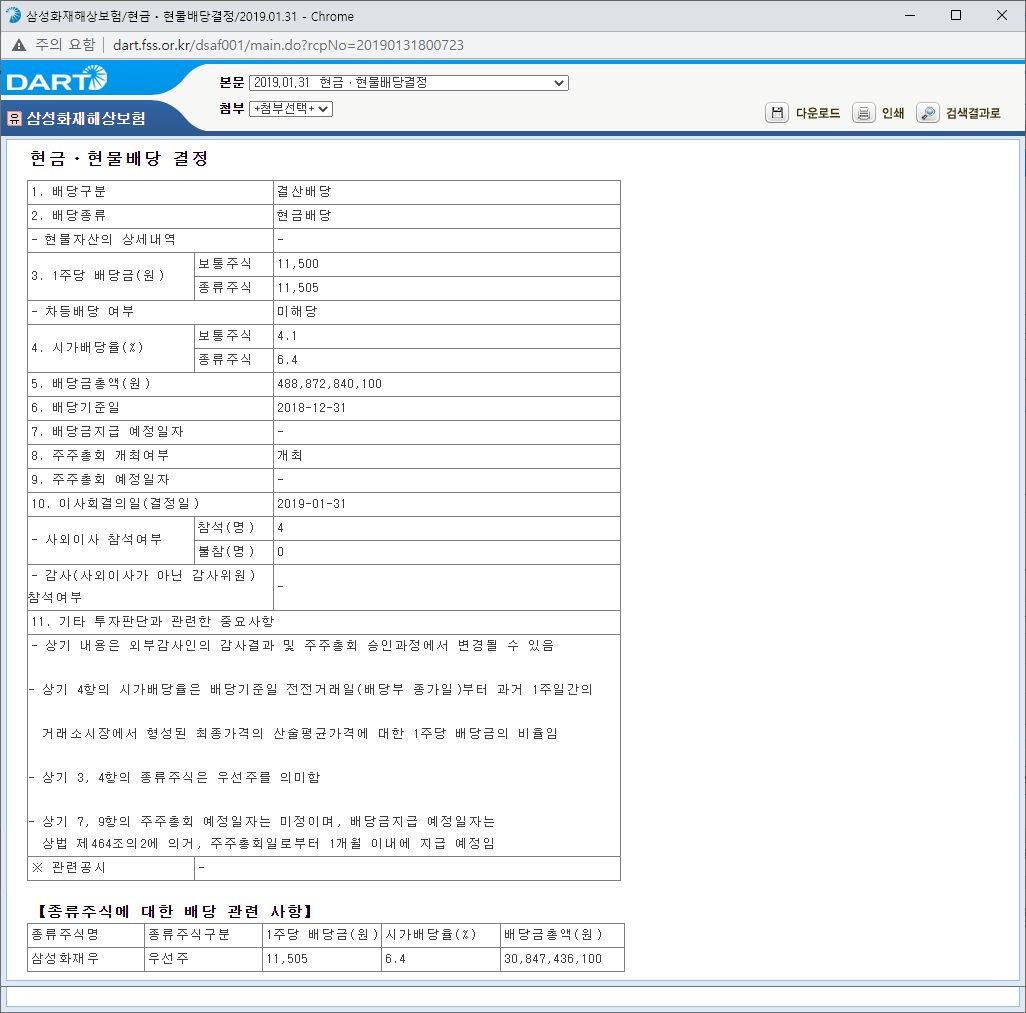
Task: Click the value 현금배당 in row 2
Action: tap(304, 216)
